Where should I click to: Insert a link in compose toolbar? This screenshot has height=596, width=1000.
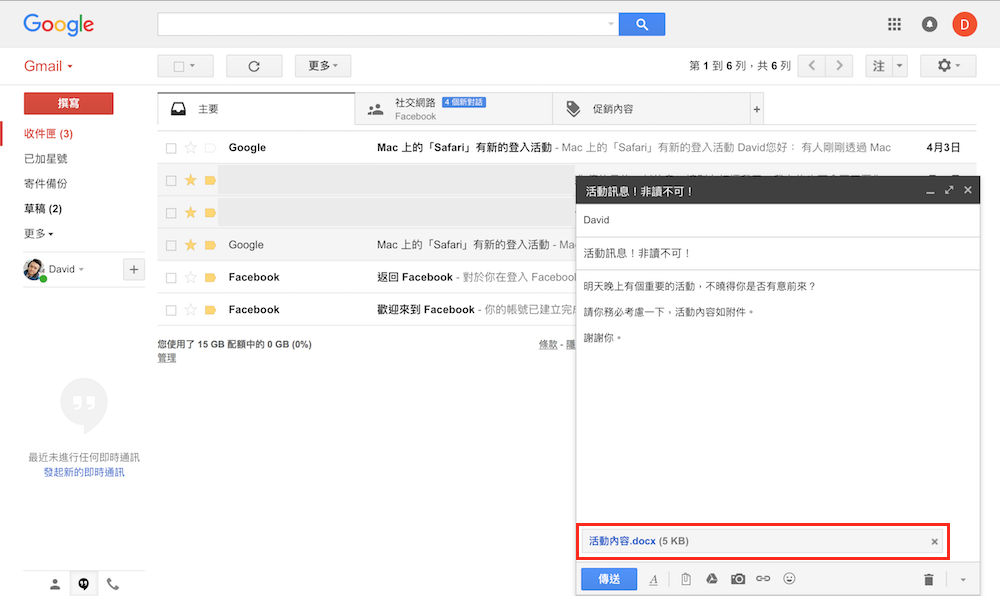pos(763,579)
